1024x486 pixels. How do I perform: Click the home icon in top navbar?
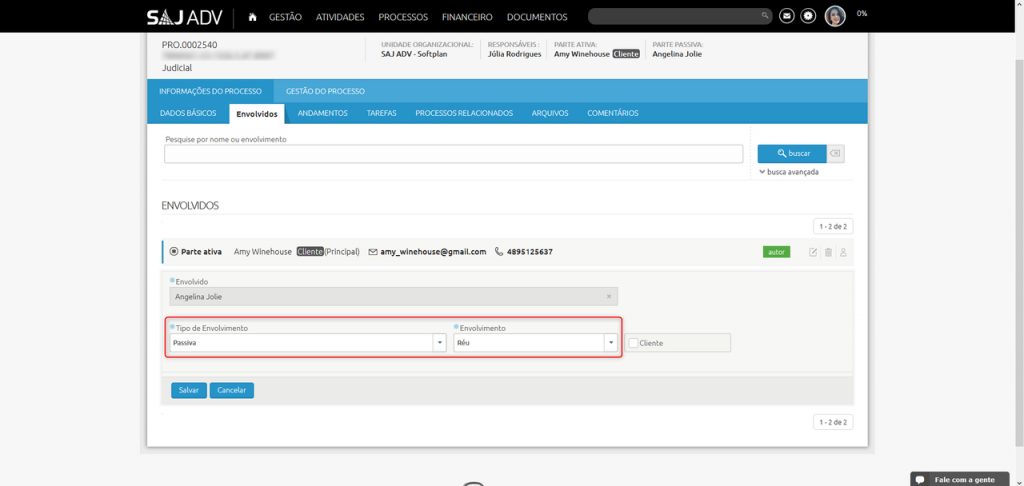pos(252,17)
